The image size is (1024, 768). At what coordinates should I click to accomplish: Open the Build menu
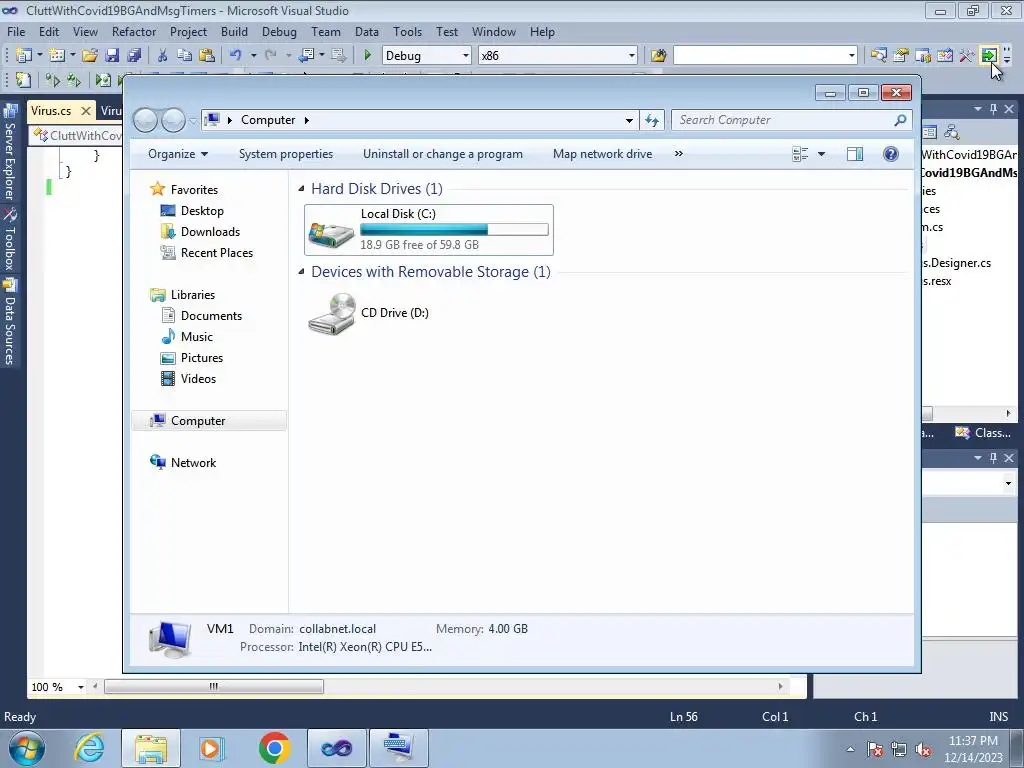(234, 32)
